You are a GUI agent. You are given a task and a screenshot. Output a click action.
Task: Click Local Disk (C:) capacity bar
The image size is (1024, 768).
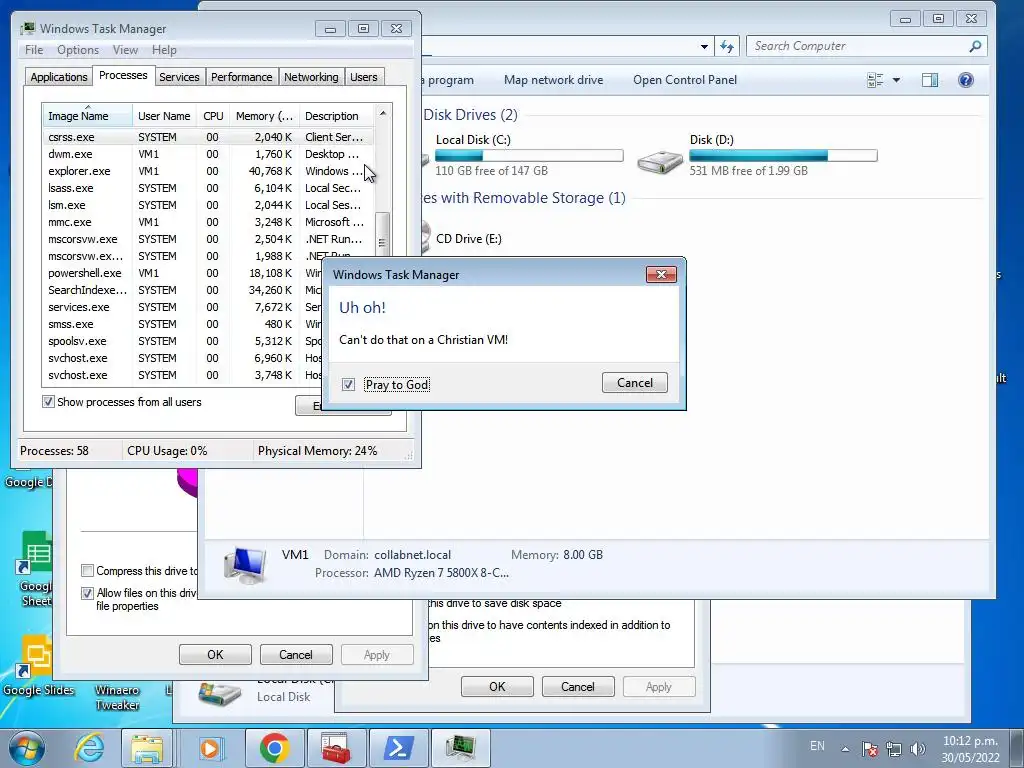point(529,155)
